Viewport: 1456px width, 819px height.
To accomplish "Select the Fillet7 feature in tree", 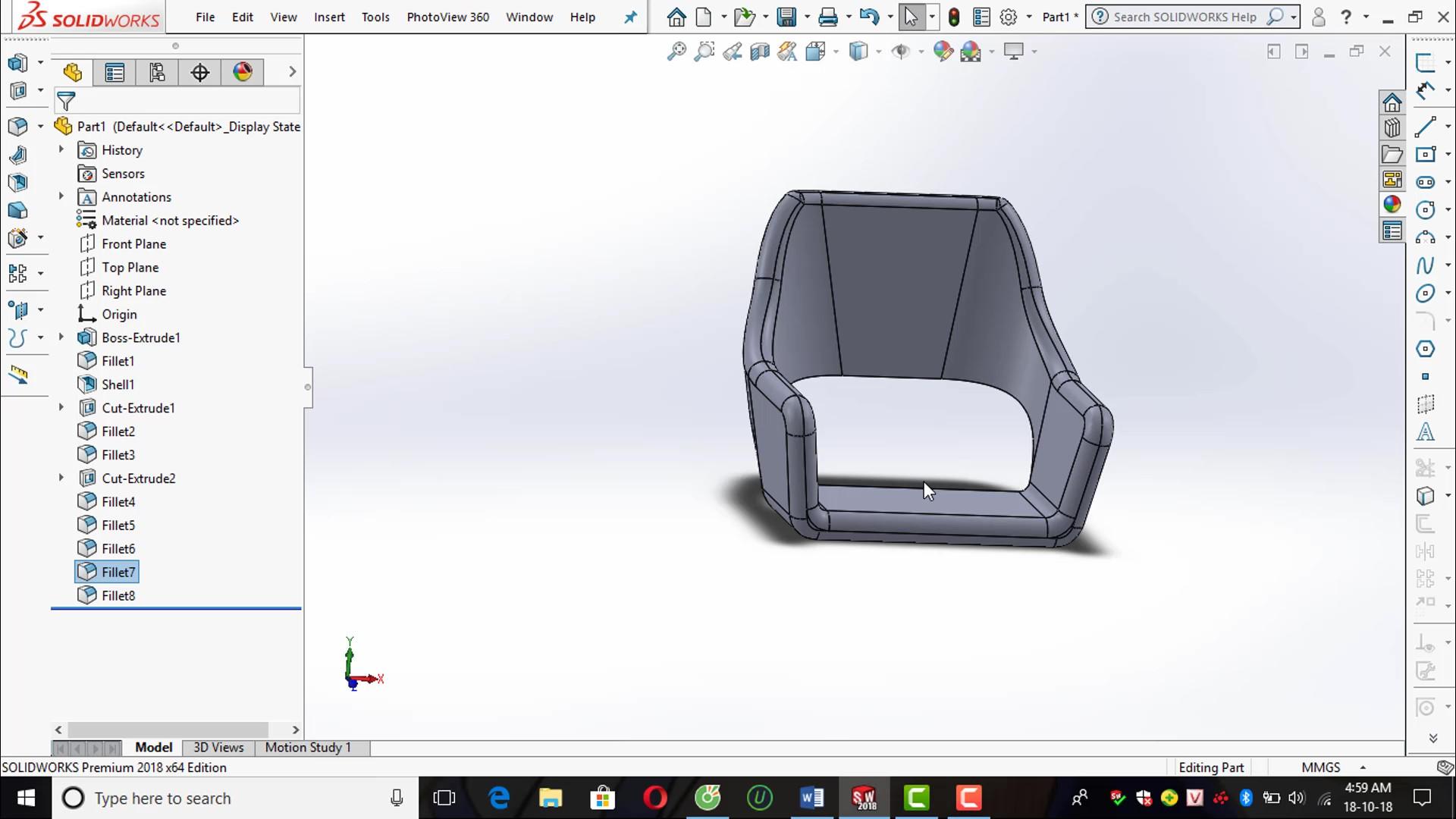I will point(118,571).
